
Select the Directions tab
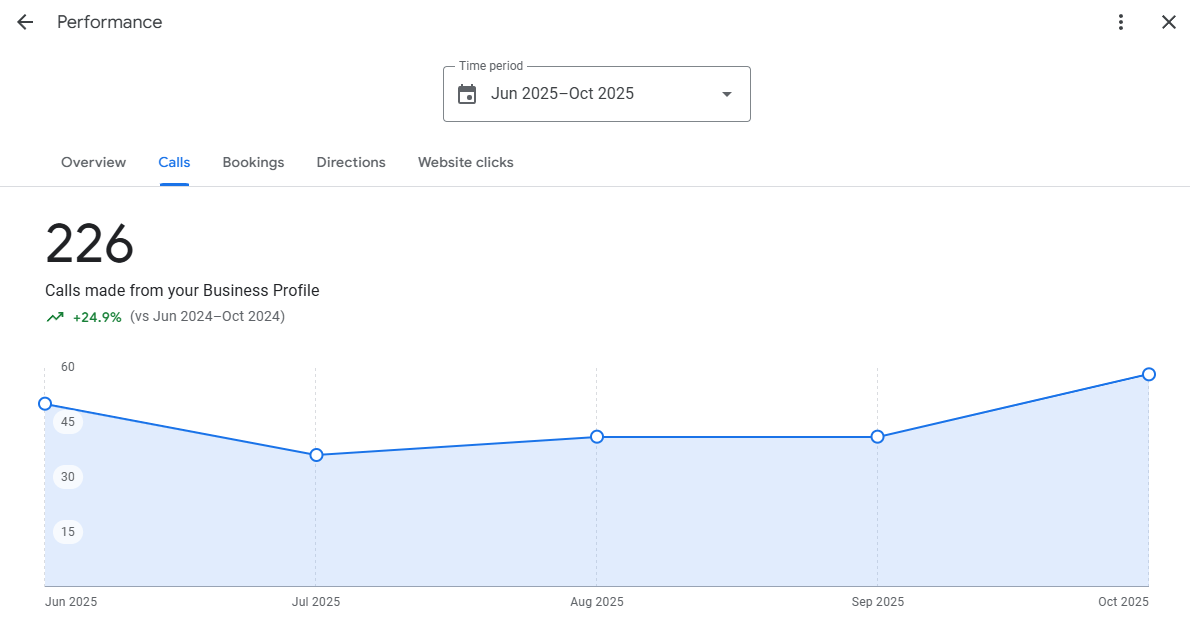pyautogui.click(x=351, y=162)
